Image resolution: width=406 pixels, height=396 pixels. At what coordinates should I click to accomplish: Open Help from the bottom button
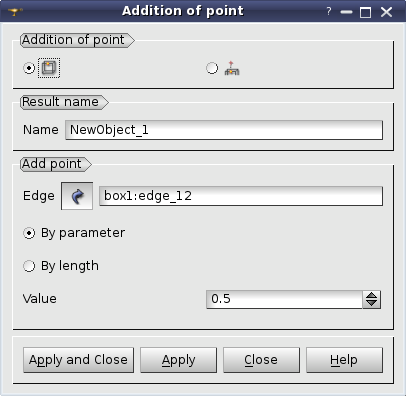point(344,360)
